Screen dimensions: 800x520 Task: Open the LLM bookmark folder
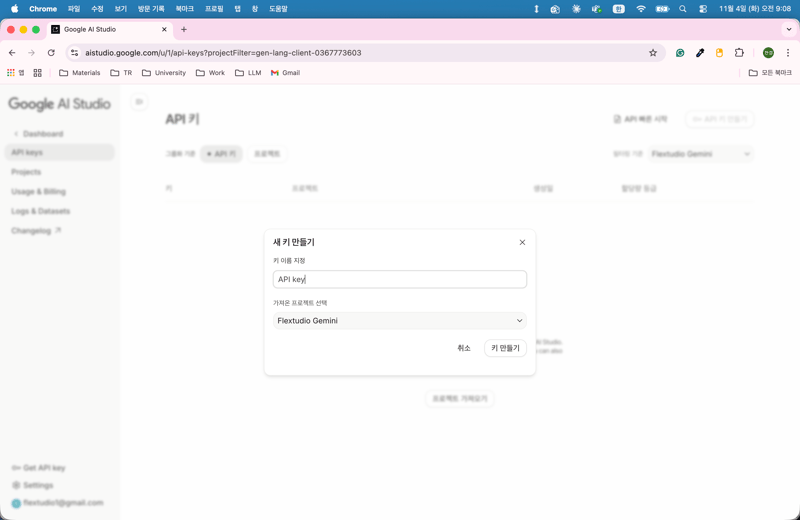click(248, 73)
